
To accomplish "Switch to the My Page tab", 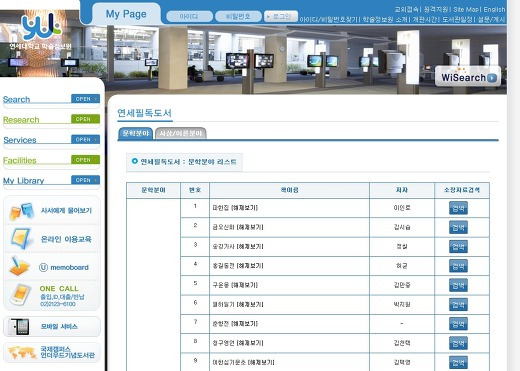I will 126,14.
